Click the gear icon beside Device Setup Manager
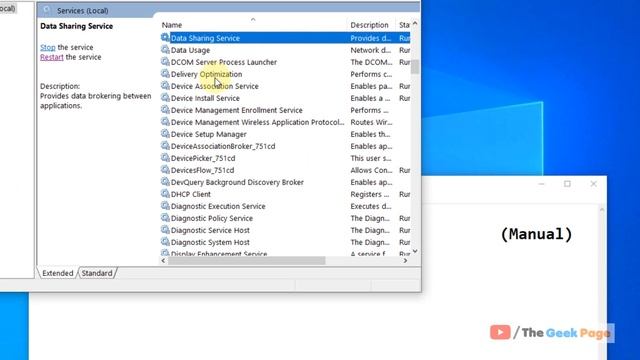The width and height of the screenshot is (640, 360). click(165, 134)
